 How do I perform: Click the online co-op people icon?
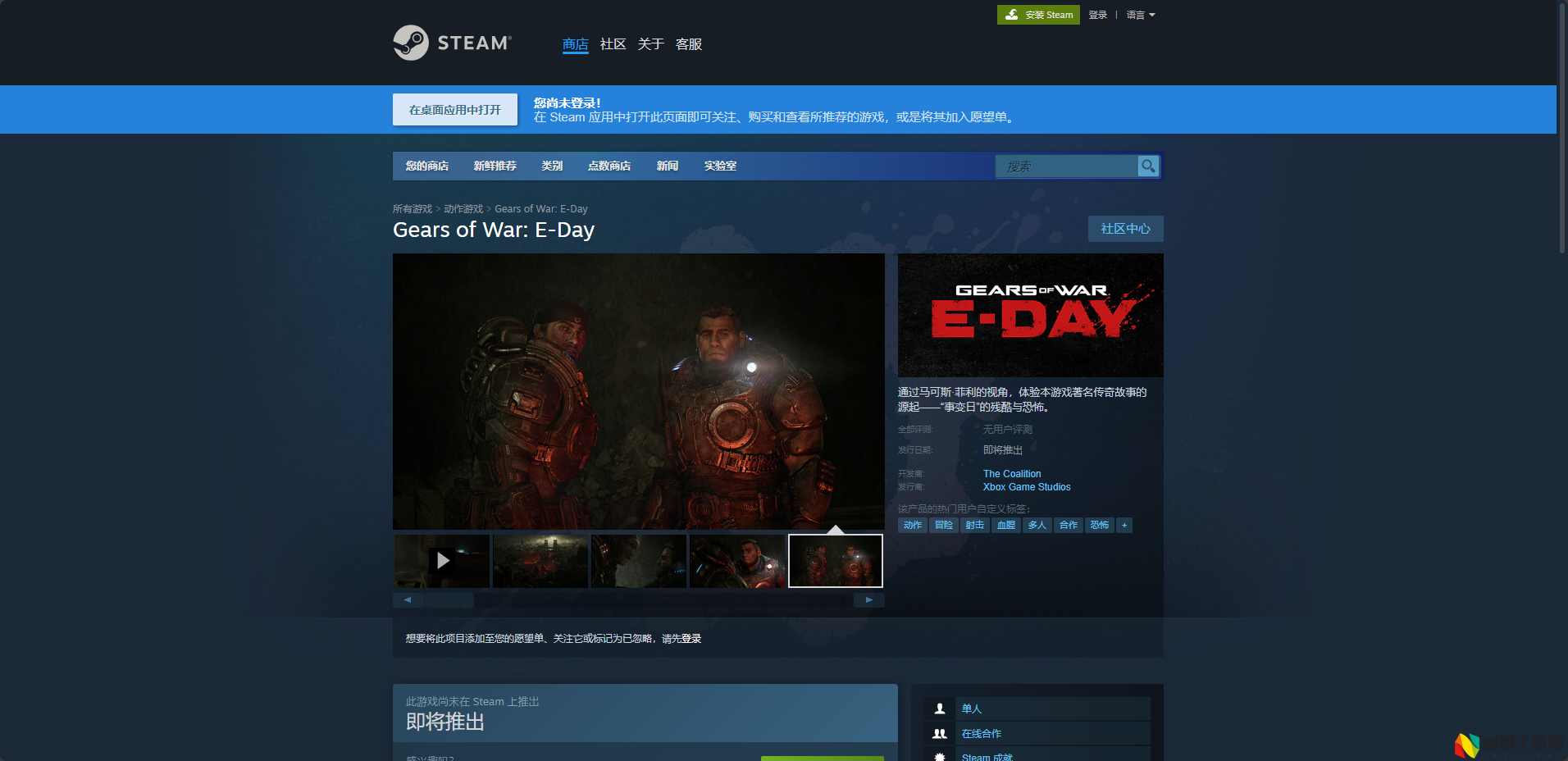tap(940, 734)
